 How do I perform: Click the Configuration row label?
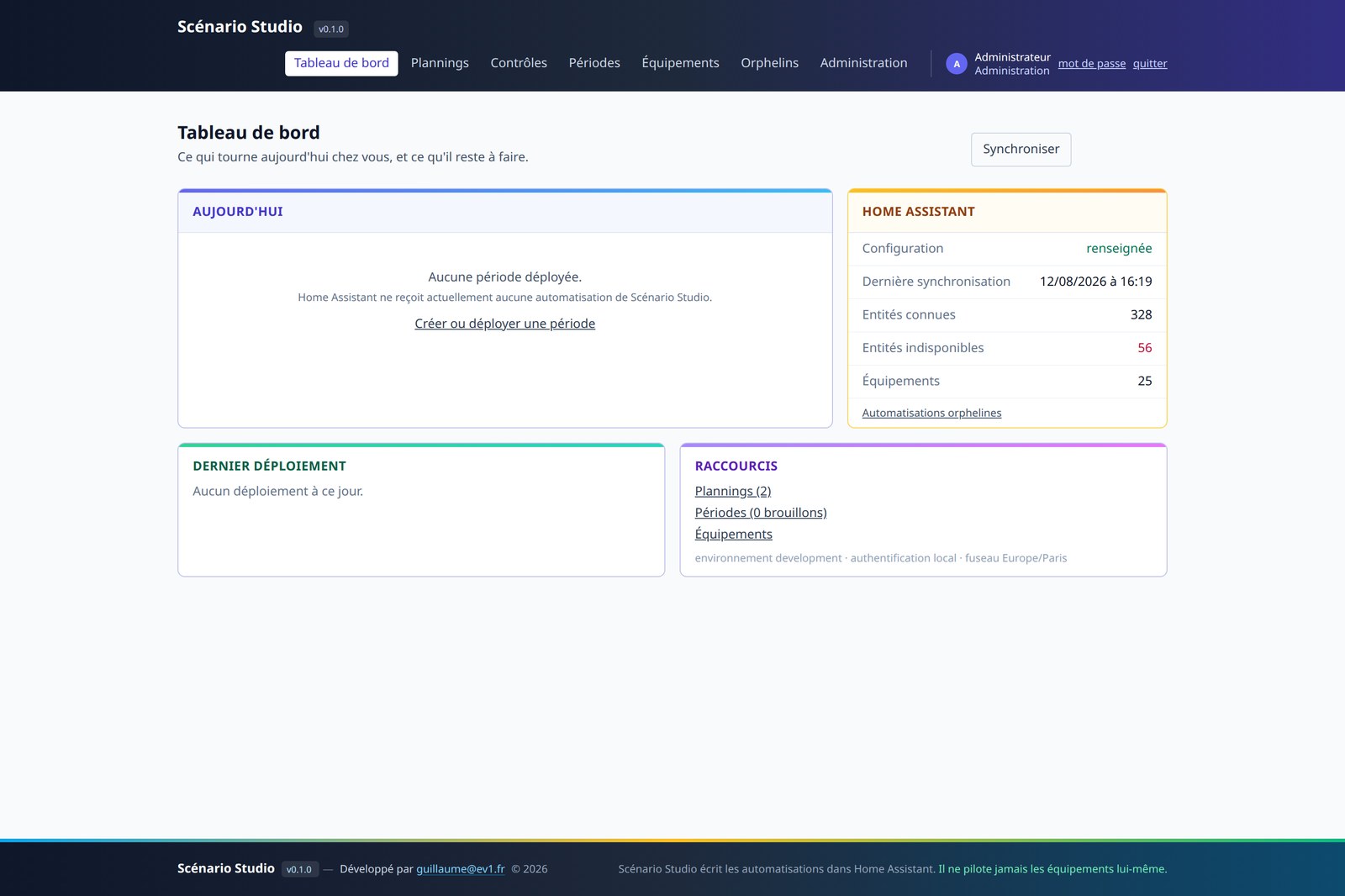(x=902, y=249)
